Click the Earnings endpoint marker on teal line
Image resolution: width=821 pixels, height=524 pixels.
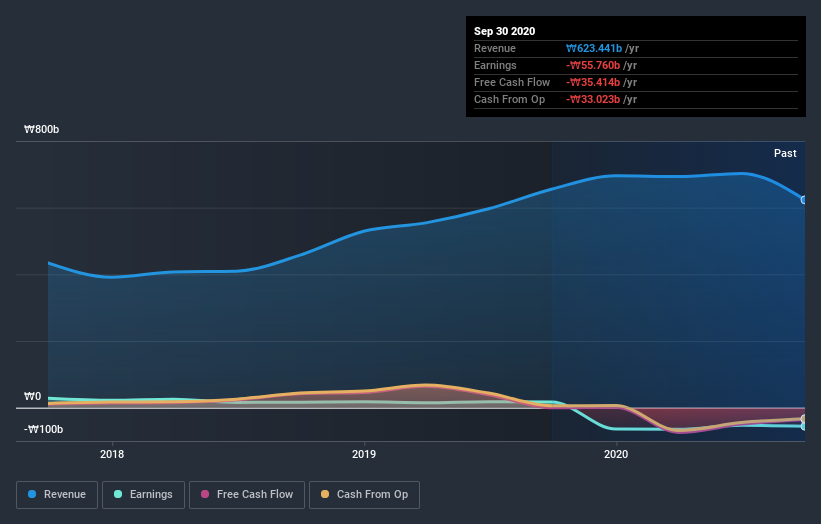pyautogui.click(x=804, y=426)
